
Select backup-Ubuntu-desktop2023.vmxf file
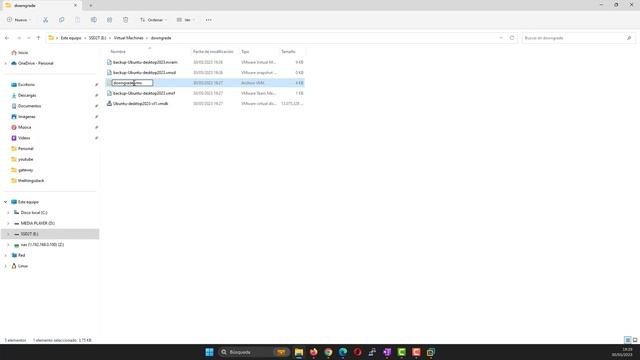click(144, 93)
